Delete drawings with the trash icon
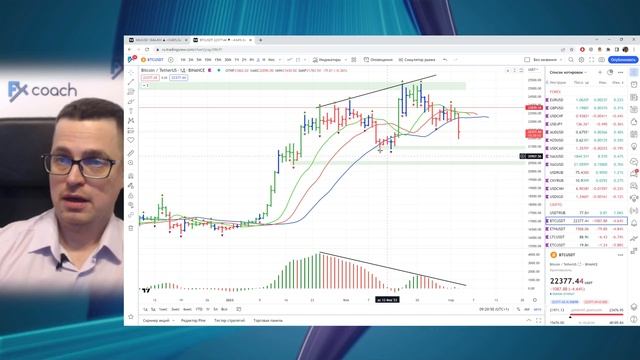This screenshot has width=640, height=360. tap(131, 228)
